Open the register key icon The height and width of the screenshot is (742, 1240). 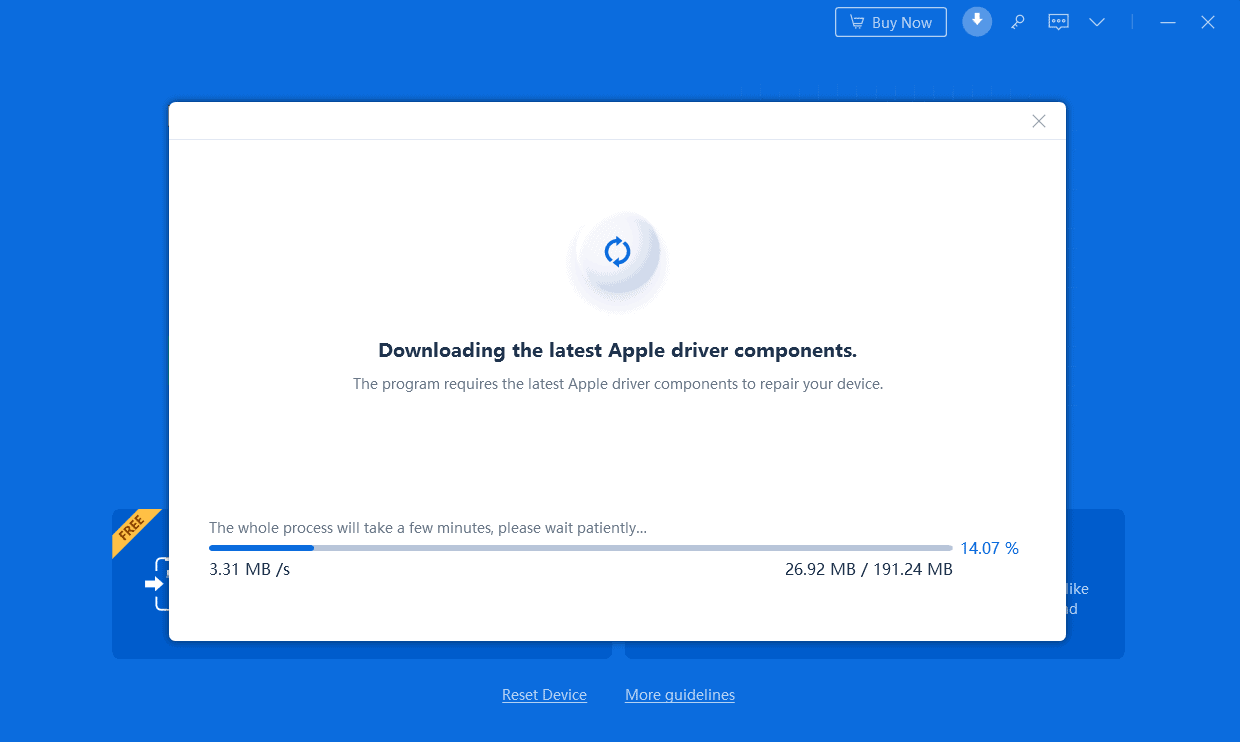tap(1018, 22)
